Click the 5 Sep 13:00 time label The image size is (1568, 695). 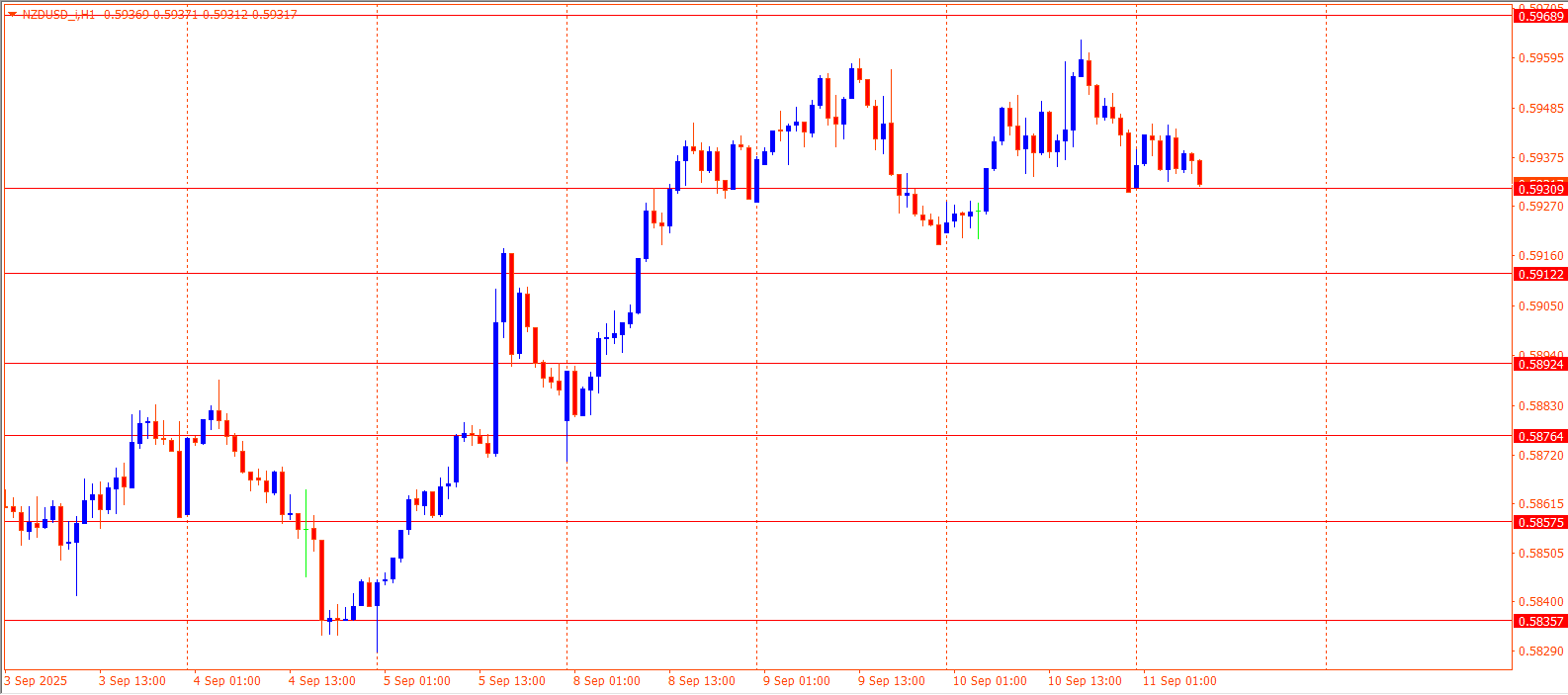point(511,681)
